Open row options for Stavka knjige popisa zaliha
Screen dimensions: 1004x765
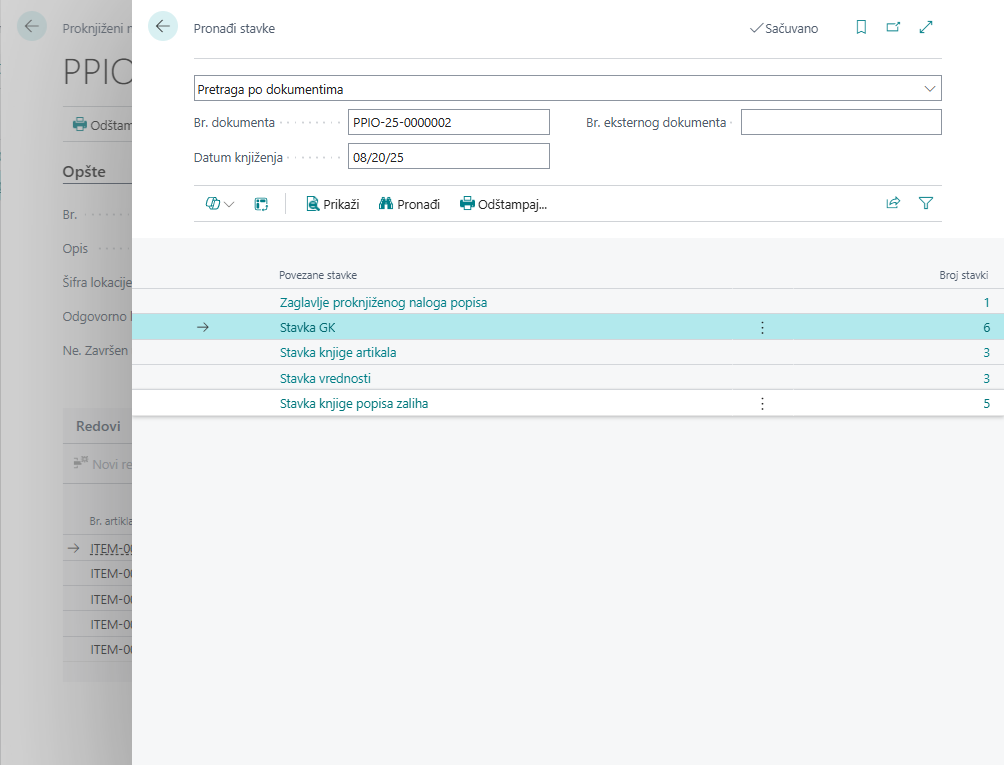click(762, 403)
